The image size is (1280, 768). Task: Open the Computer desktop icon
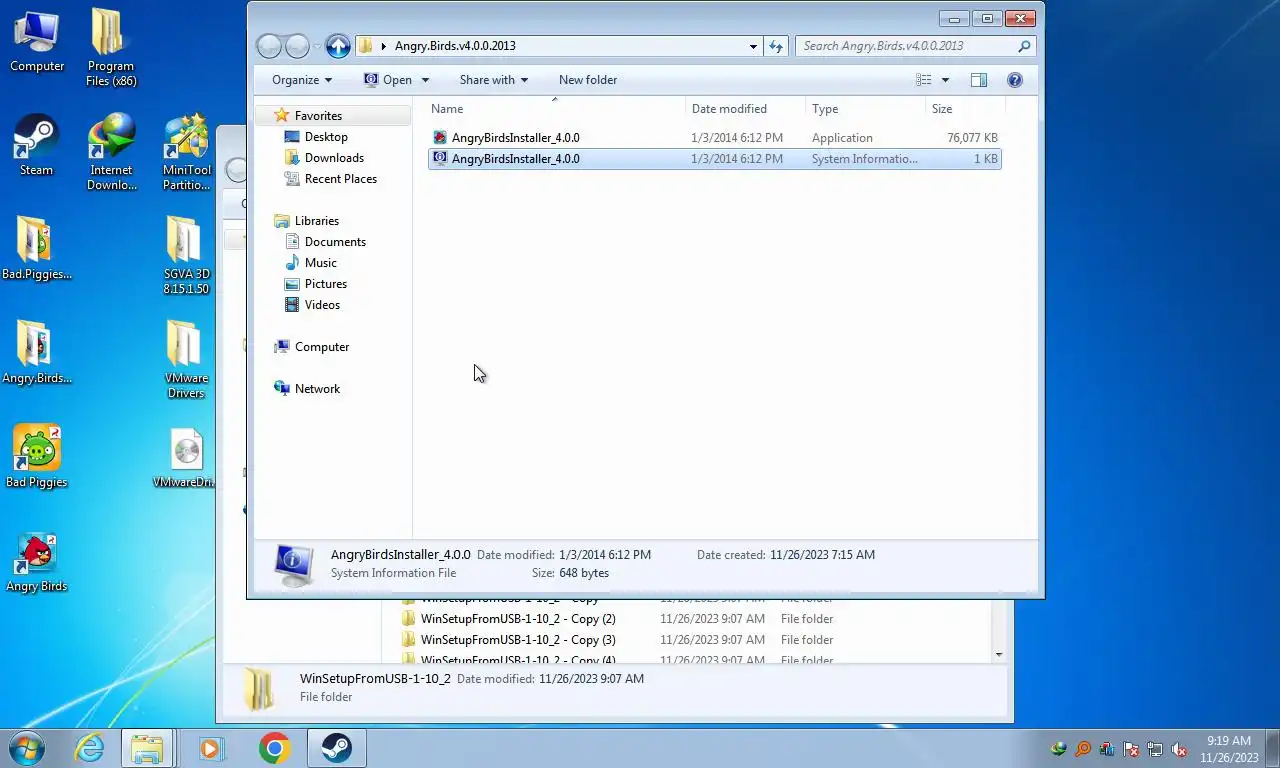[x=37, y=42]
